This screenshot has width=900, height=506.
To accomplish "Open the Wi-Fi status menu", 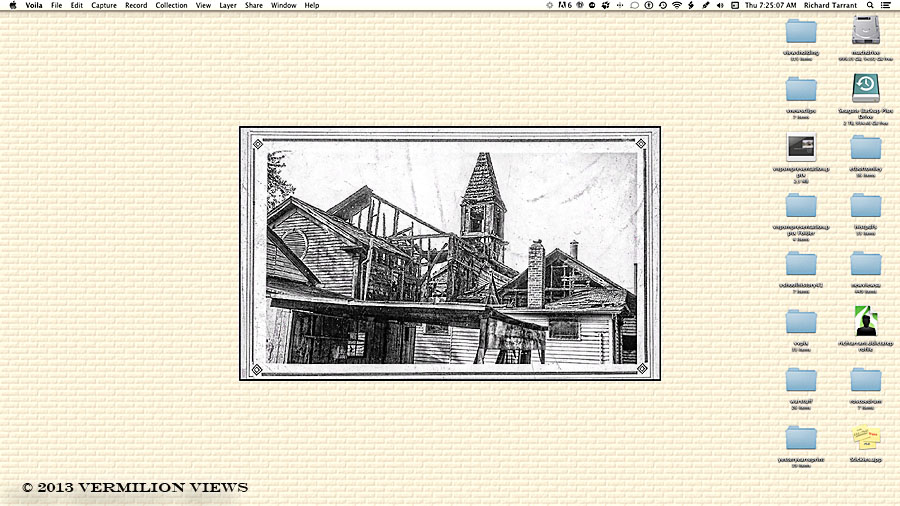I will pyautogui.click(x=677, y=5).
